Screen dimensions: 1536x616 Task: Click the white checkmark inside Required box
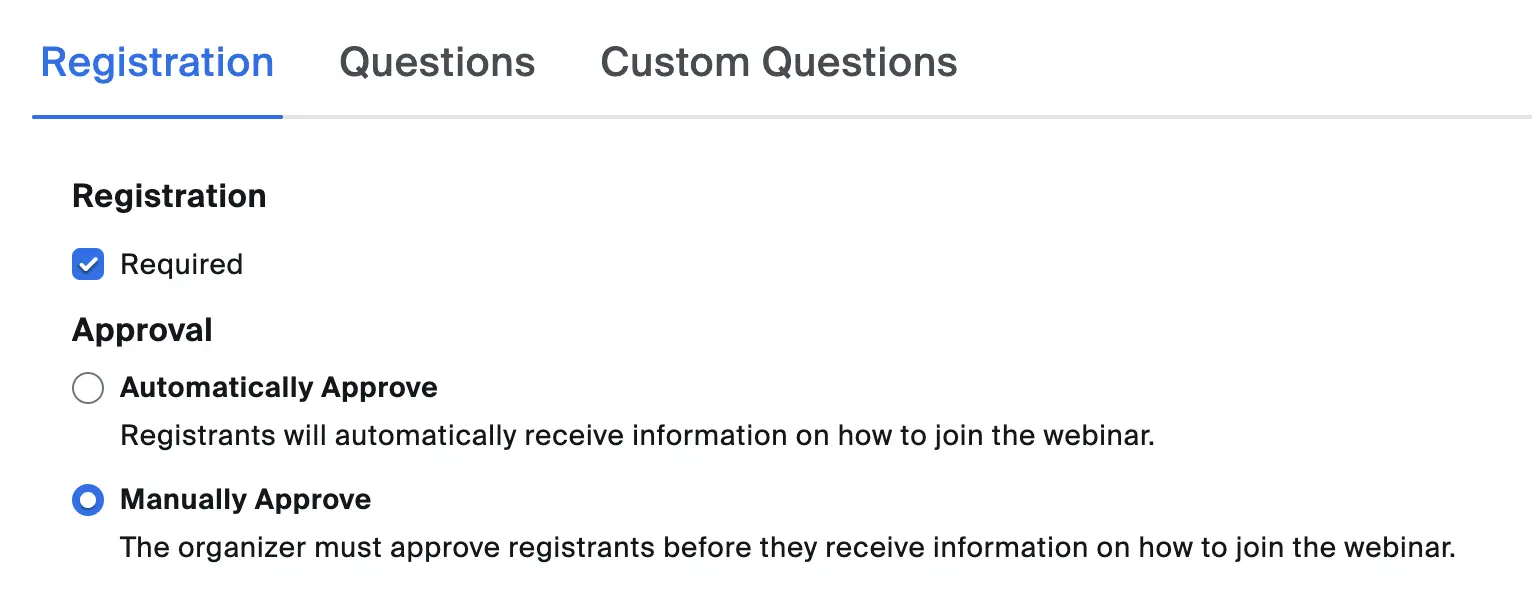pyautogui.click(x=88, y=265)
